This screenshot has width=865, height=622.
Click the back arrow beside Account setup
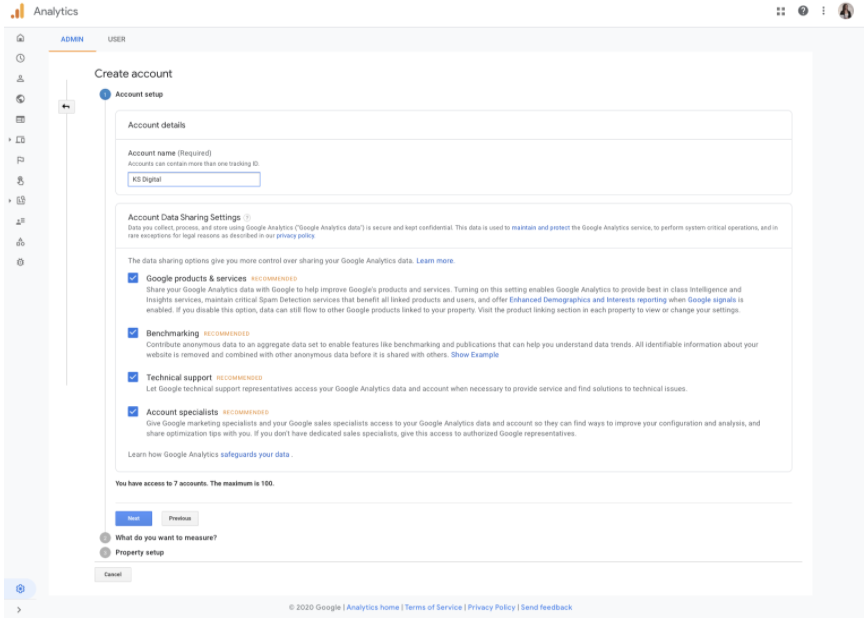[66, 105]
